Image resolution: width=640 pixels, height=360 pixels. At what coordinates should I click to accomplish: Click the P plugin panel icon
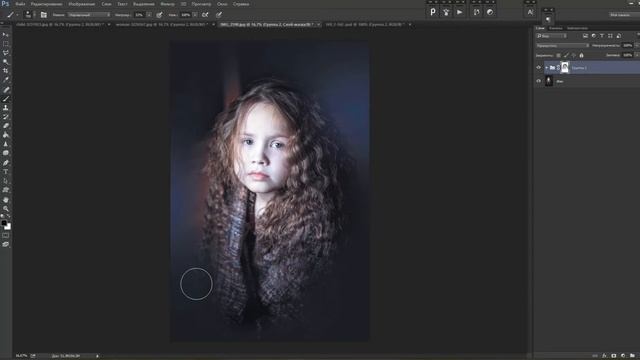433,12
